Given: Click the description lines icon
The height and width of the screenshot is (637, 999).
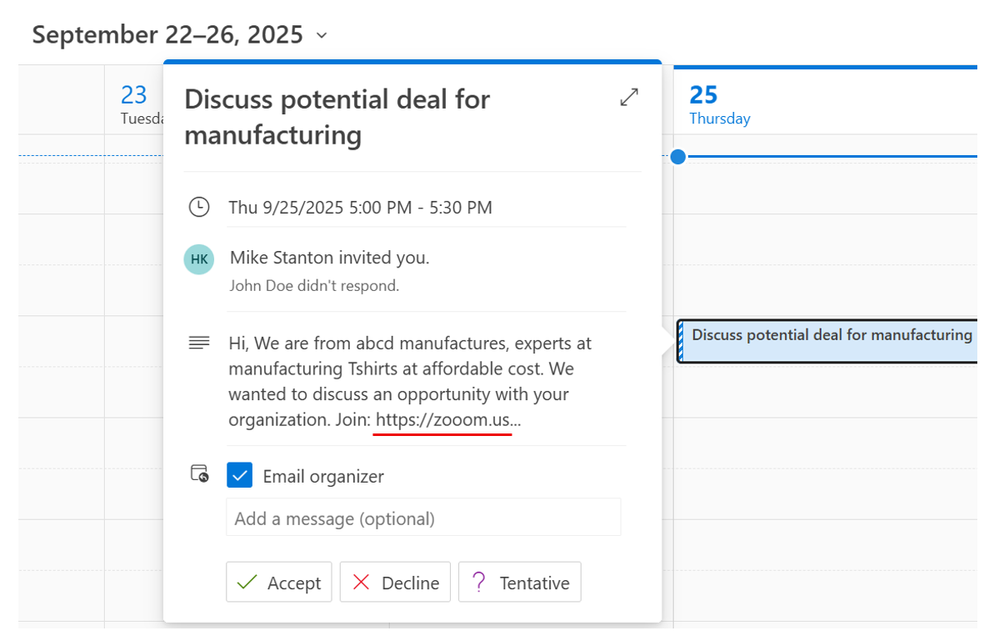Looking at the screenshot, I should tap(199, 343).
